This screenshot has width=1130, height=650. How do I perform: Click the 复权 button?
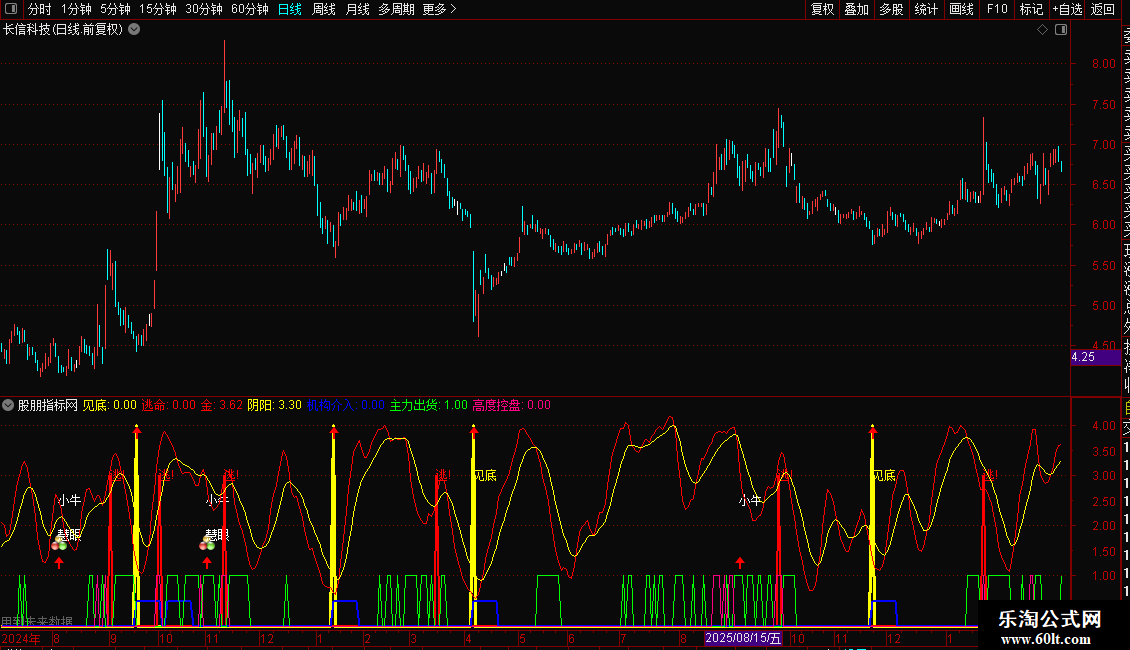(x=822, y=9)
